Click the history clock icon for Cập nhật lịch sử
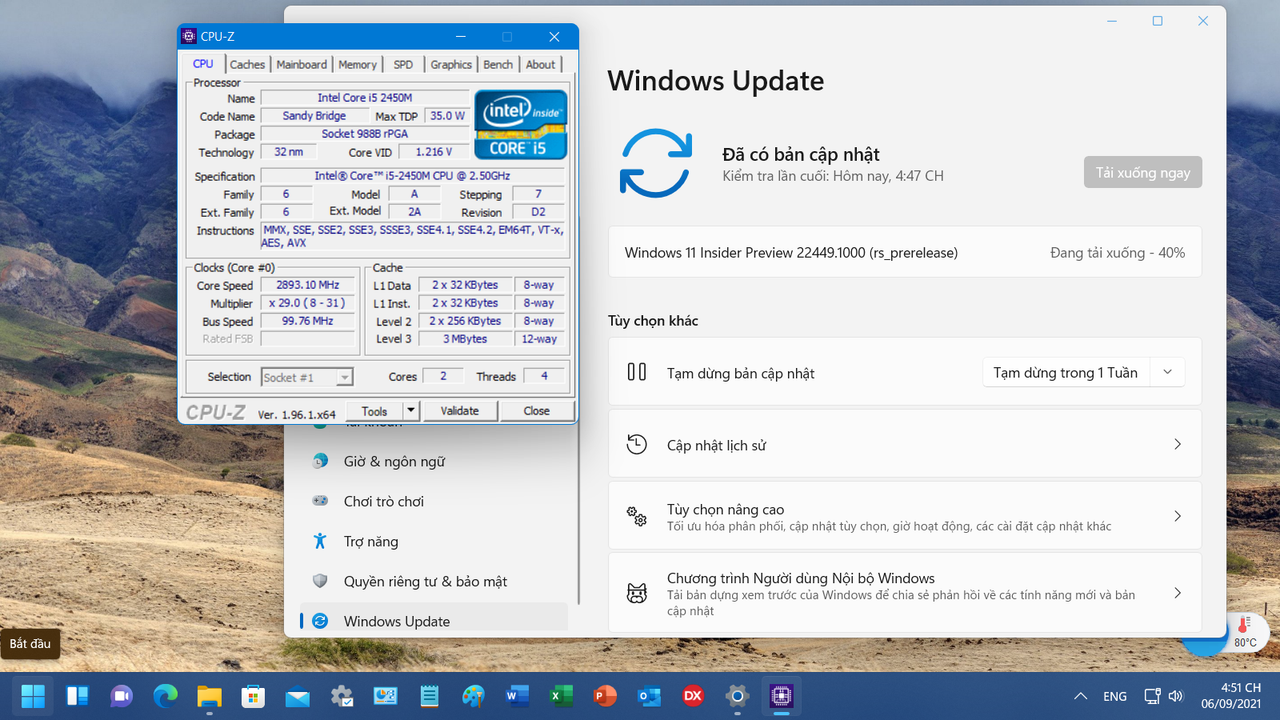 (637, 444)
